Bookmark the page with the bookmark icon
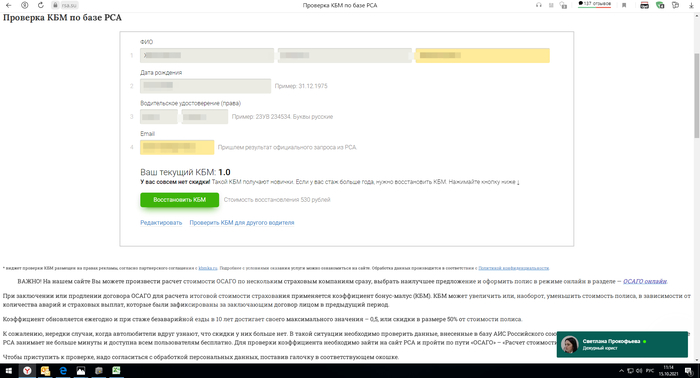The image size is (700, 378). 624,5
